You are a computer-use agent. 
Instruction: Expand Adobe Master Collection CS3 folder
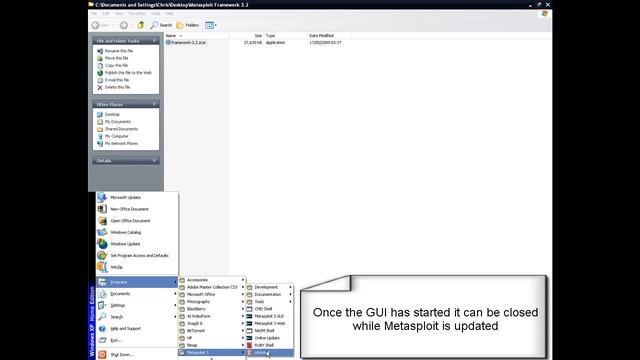click(212, 287)
